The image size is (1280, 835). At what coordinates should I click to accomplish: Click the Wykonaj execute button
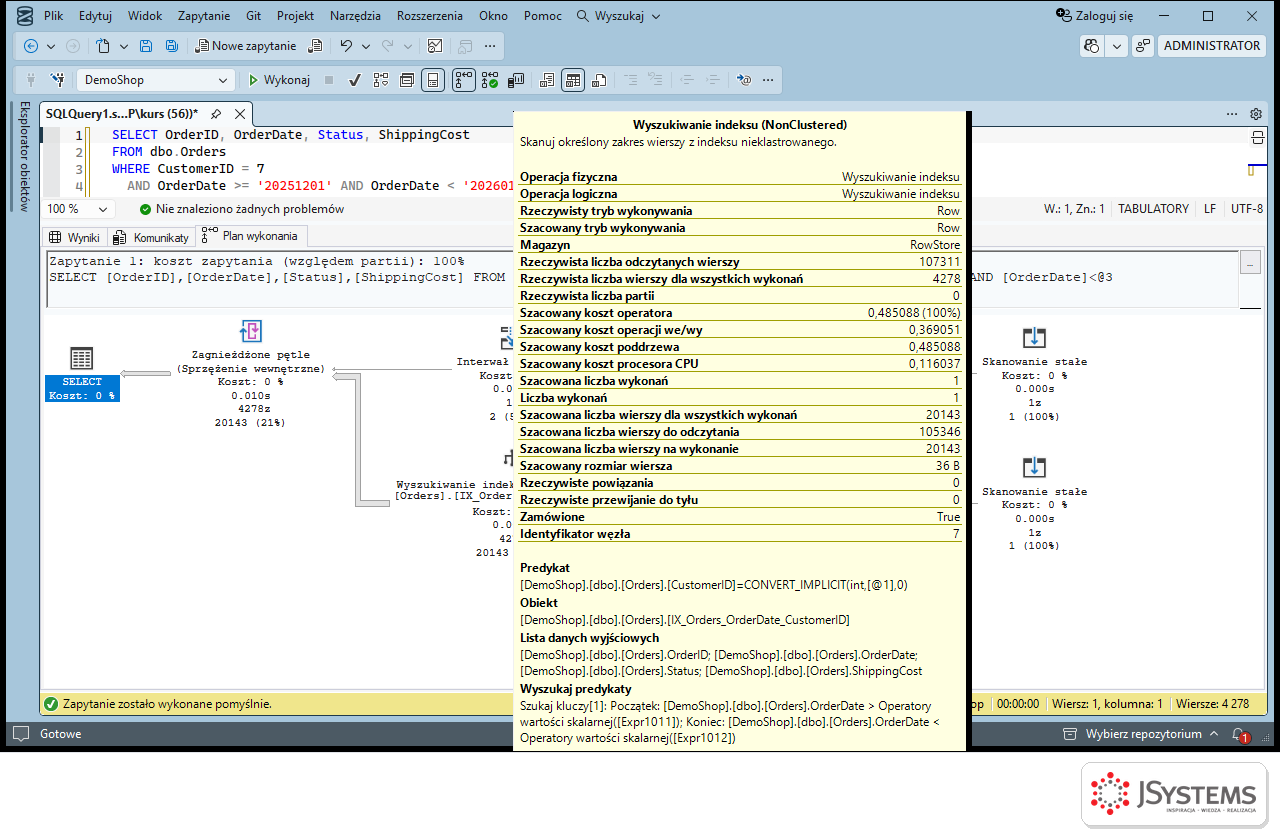coord(279,80)
